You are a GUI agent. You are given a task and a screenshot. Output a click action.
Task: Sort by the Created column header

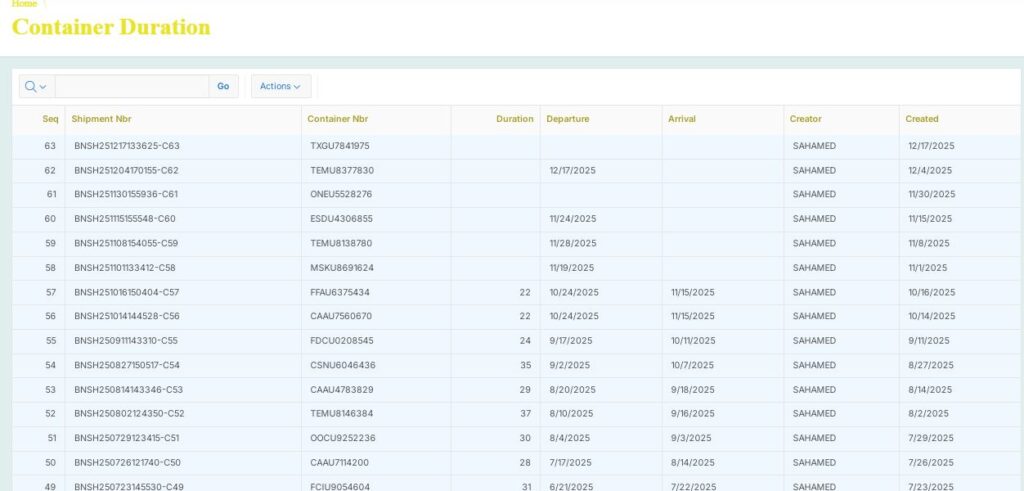click(921, 119)
